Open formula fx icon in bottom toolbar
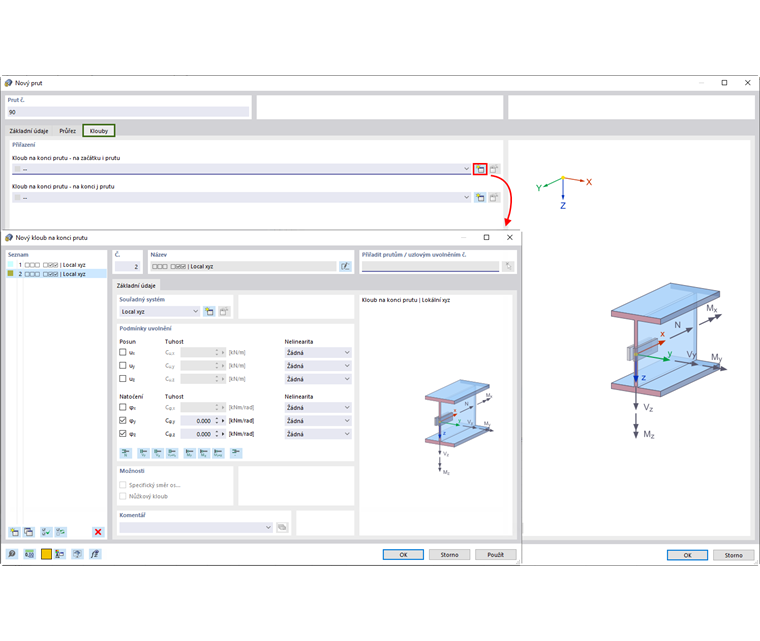Viewport: 760px width, 641px height. point(95,554)
